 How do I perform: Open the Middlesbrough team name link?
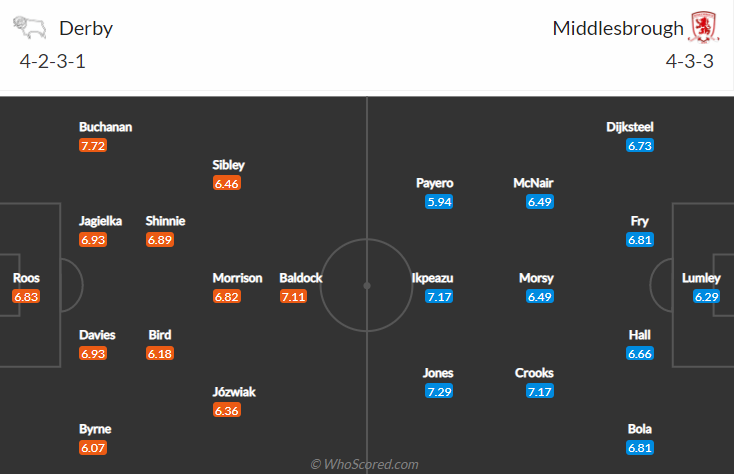point(618,29)
